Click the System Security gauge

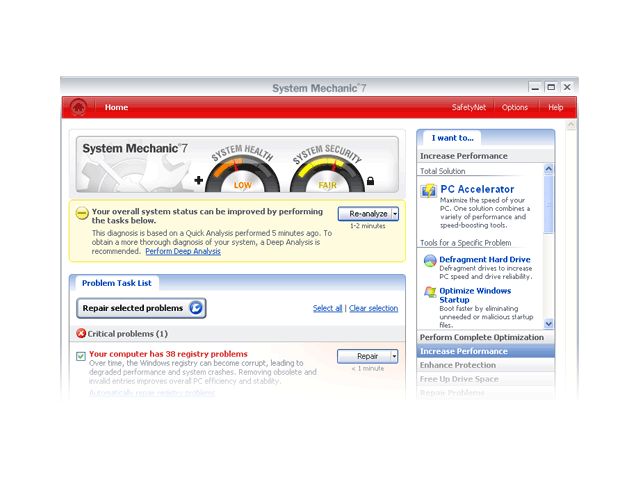[x=327, y=169]
